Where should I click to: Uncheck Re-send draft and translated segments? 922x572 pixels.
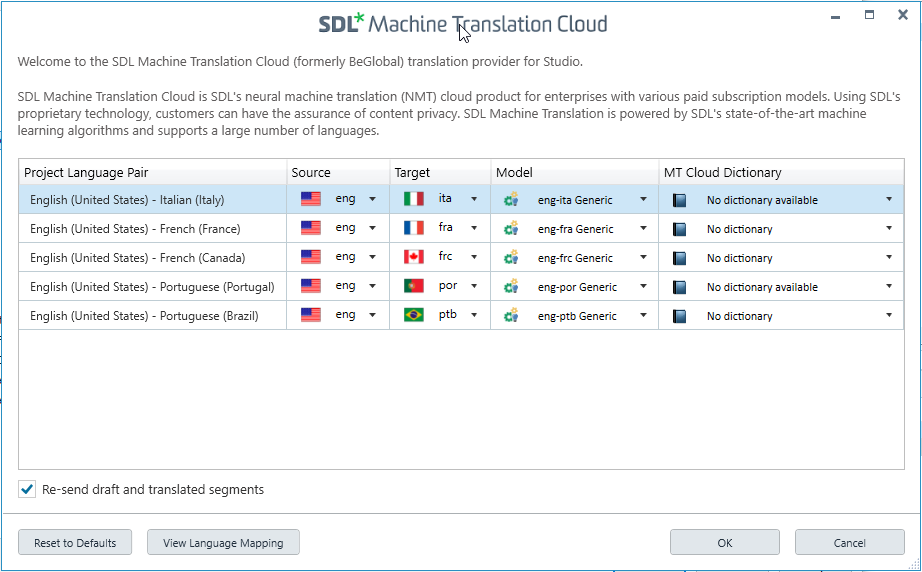(27, 489)
